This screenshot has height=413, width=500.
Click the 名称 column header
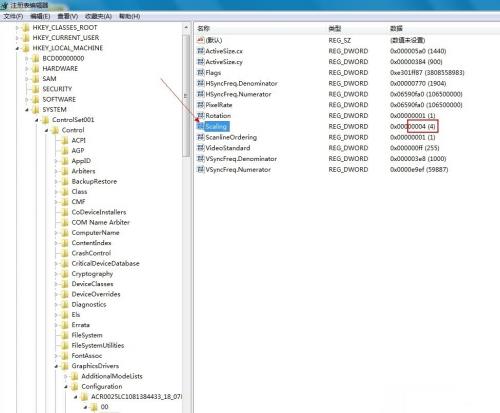pos(203,29)
